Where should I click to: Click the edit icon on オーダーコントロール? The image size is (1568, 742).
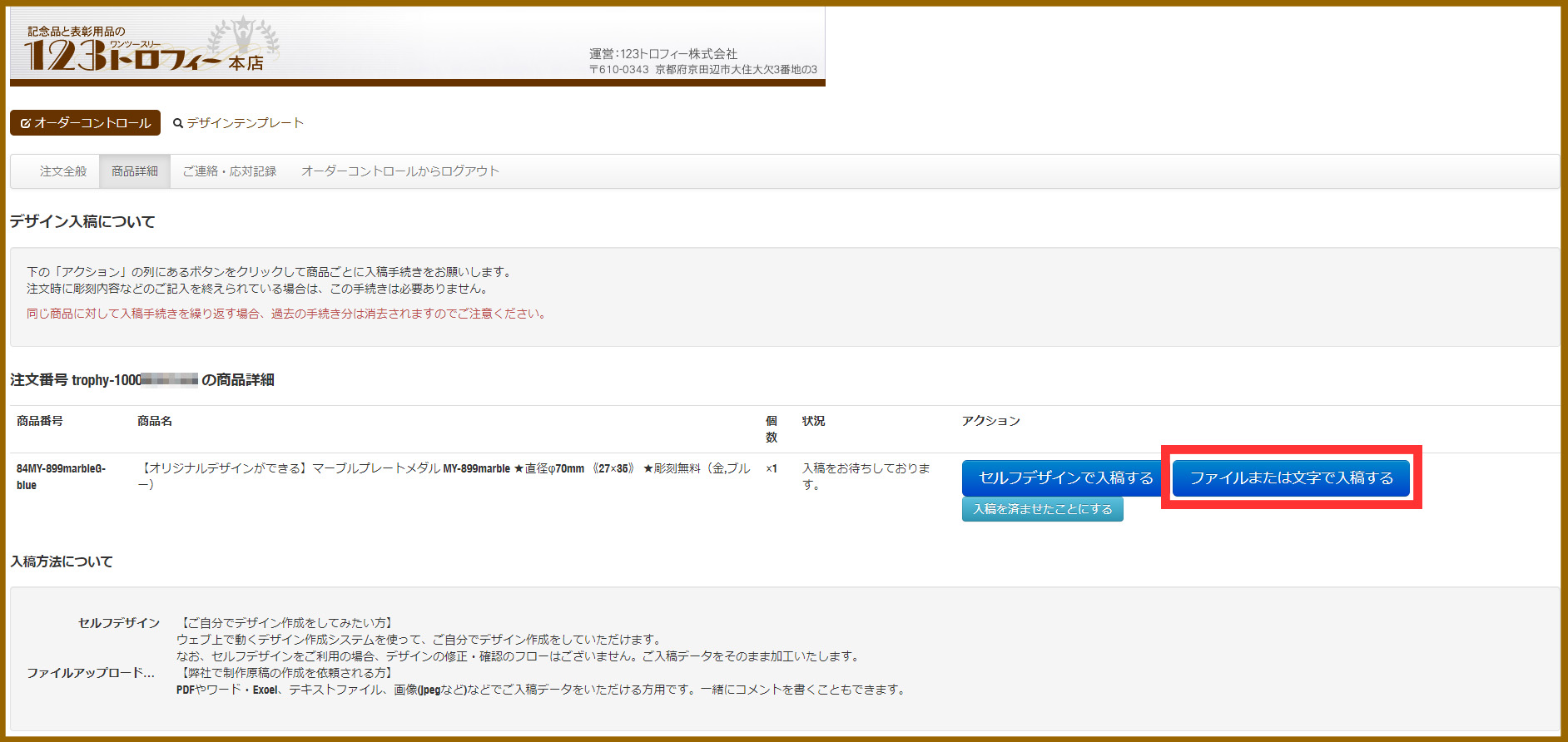tap(26, 123)
